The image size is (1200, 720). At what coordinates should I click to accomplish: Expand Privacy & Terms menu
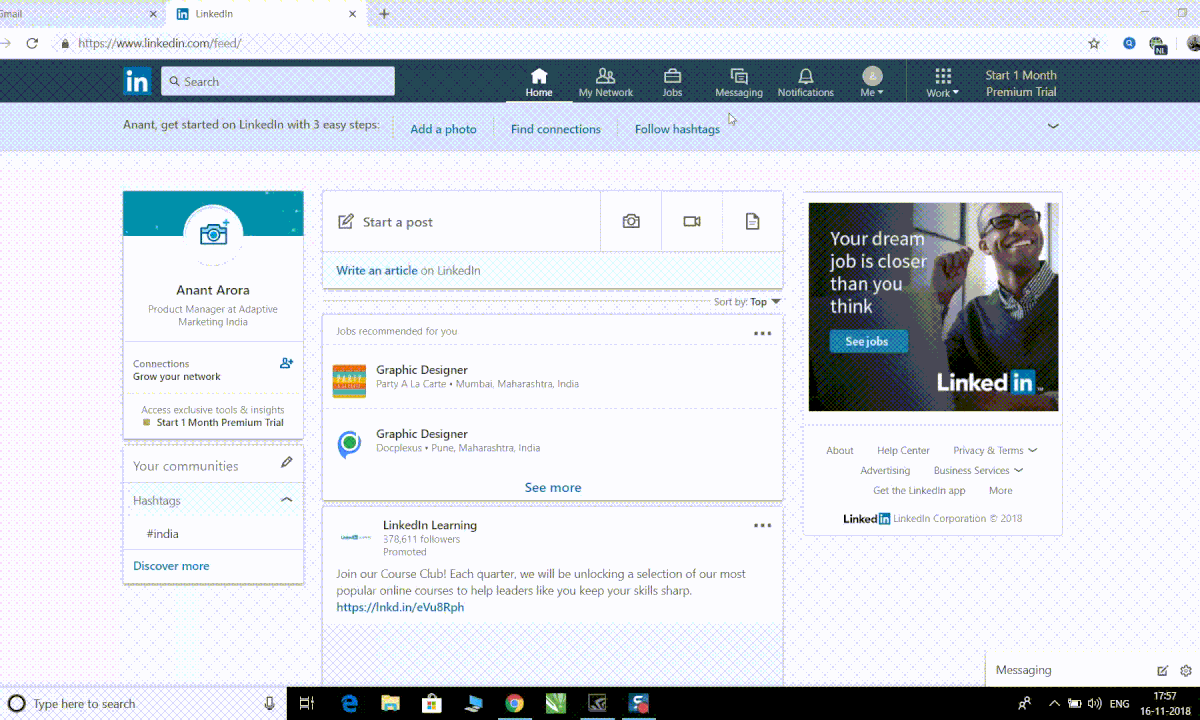click(995, 450)
